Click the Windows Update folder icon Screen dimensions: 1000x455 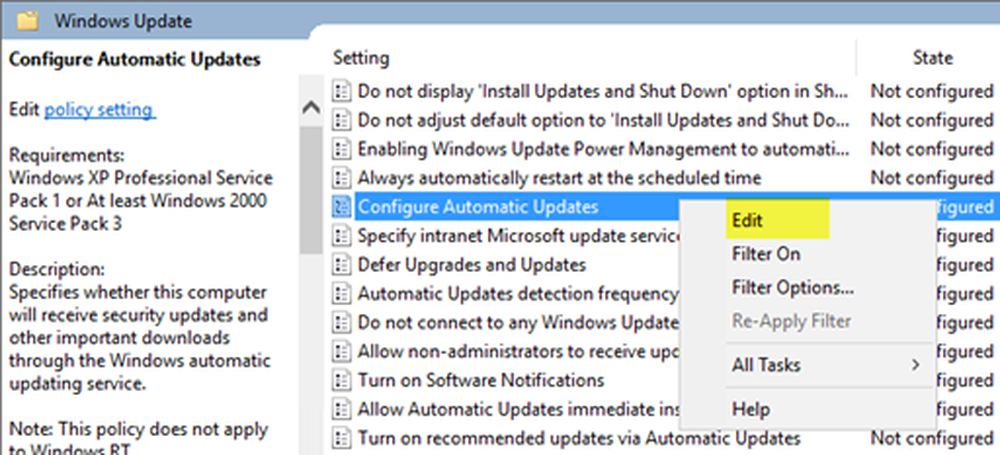click(x=28, y=20)
